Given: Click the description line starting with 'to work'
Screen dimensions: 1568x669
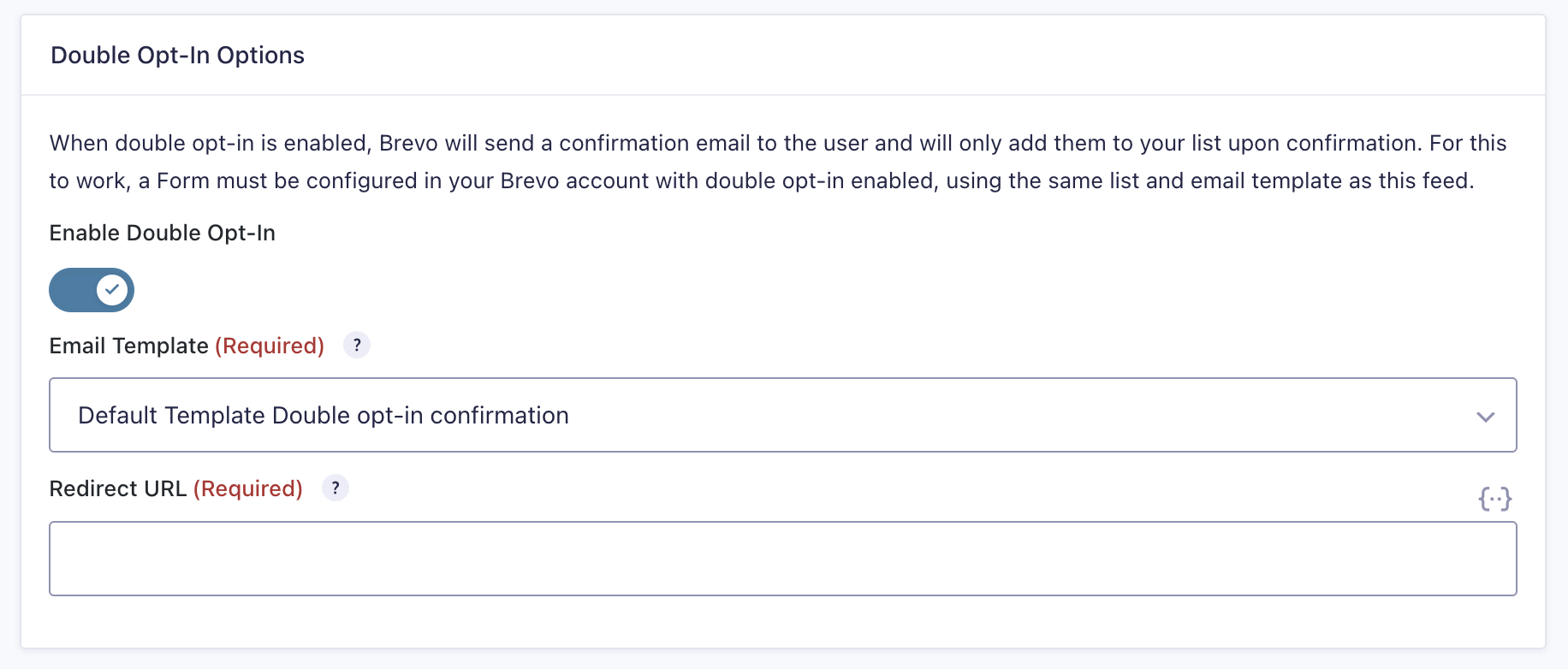Looking at the screenshot, I should [x=762, y=181].
